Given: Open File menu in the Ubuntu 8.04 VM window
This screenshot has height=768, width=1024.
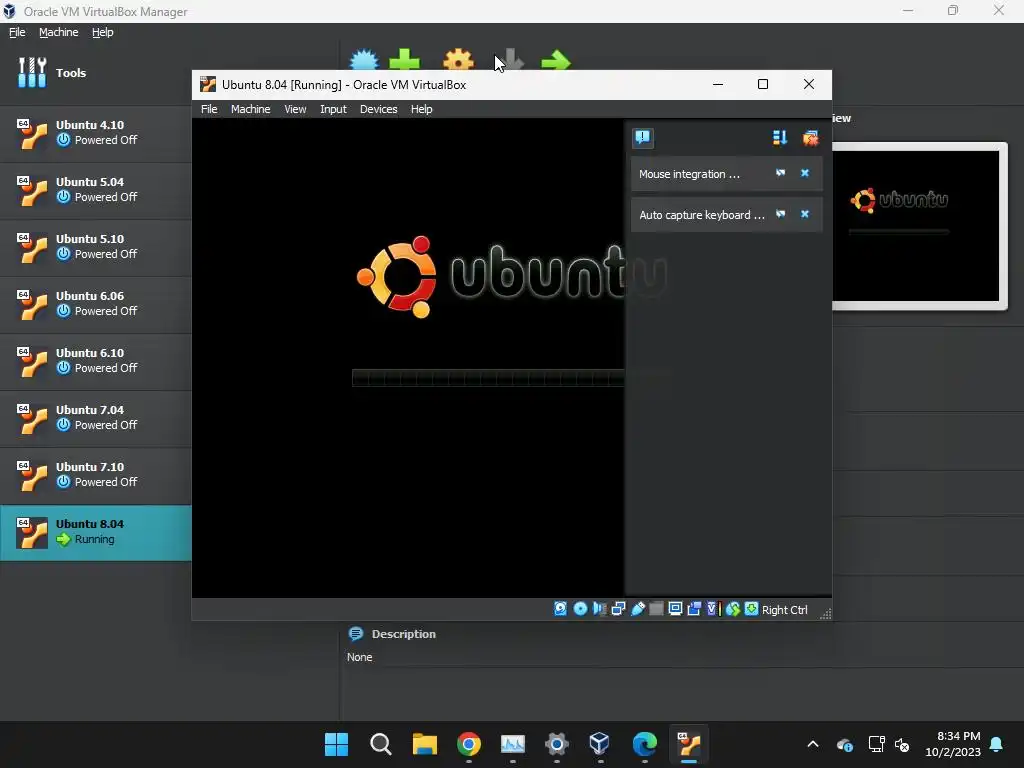Looking at the screenshot, I should (209, 109).
